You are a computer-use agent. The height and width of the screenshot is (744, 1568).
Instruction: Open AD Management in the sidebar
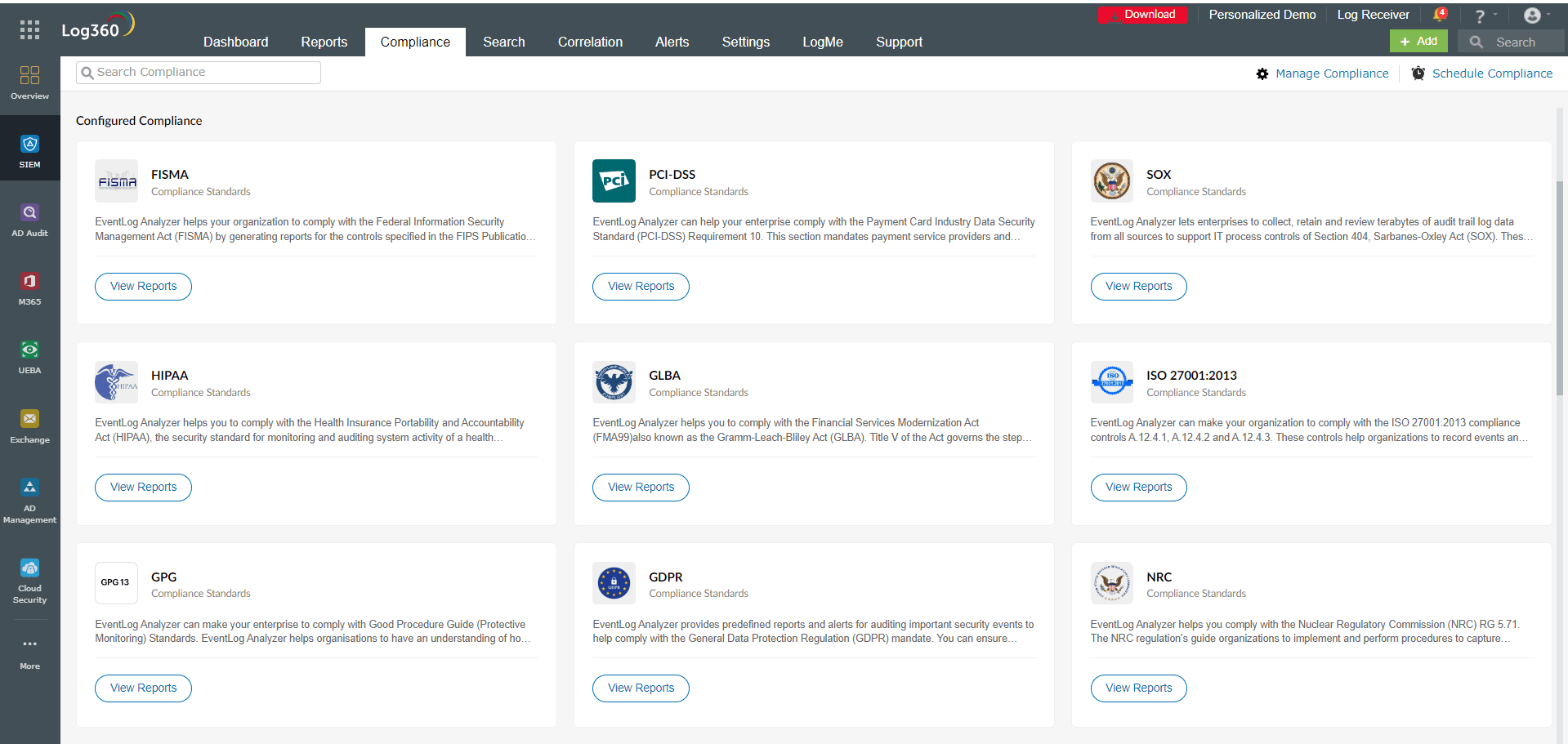click(29, 501)
